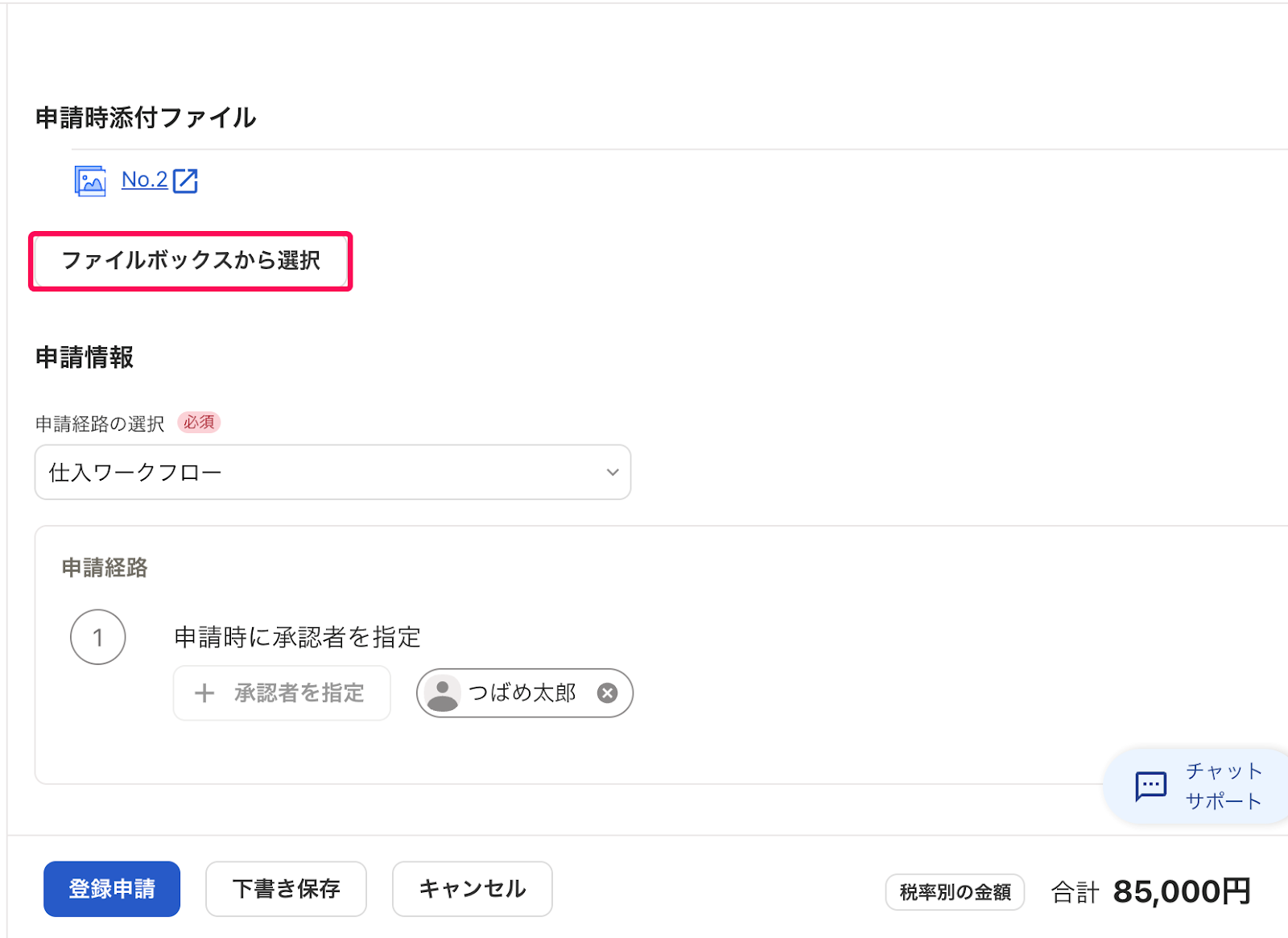The width and height of the screenshot is (1288, 938).
Task: Click the avatar icon of つばめ太郎
Action: tap(442, 692)
